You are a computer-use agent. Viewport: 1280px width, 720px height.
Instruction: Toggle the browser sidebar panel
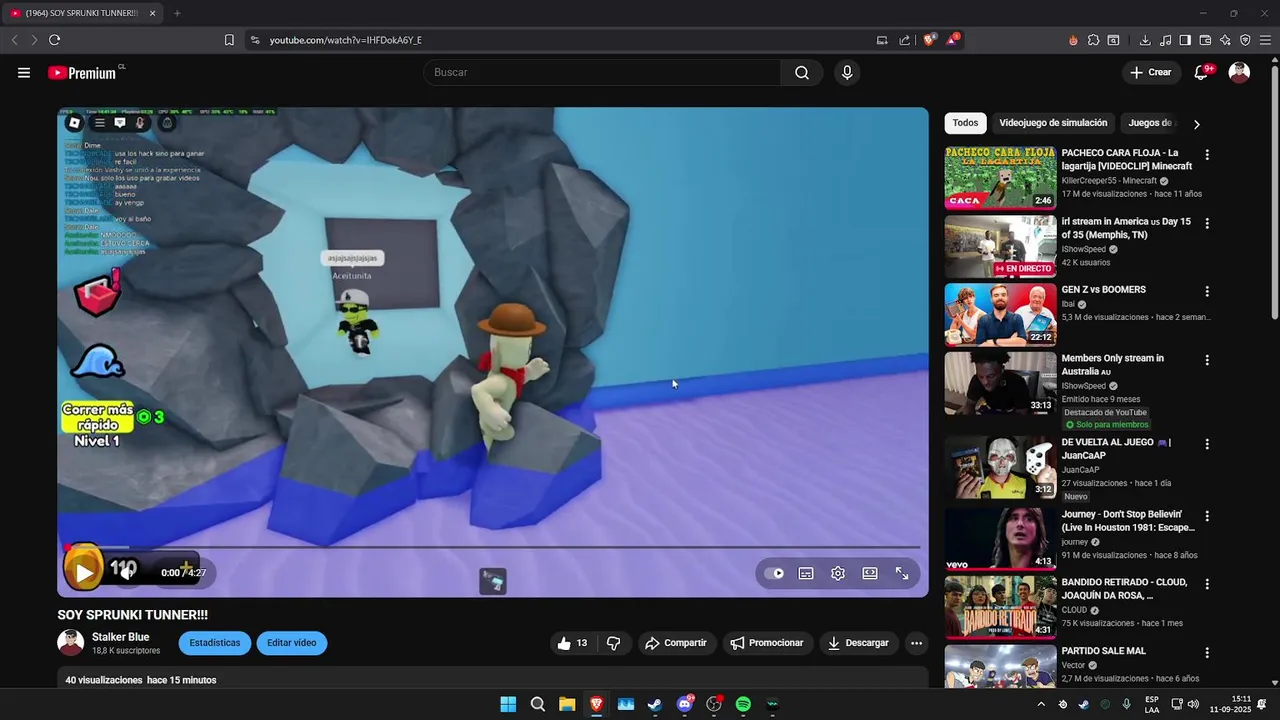tap(1185, 40)
